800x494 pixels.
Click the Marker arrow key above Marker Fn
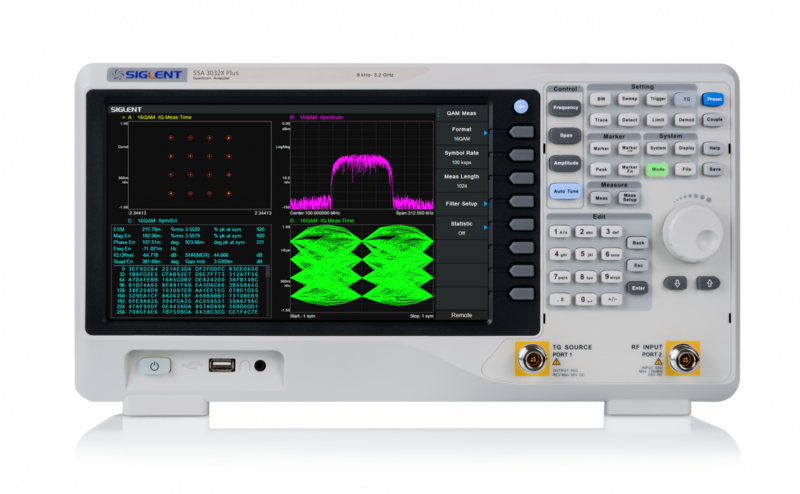(629, 149)
